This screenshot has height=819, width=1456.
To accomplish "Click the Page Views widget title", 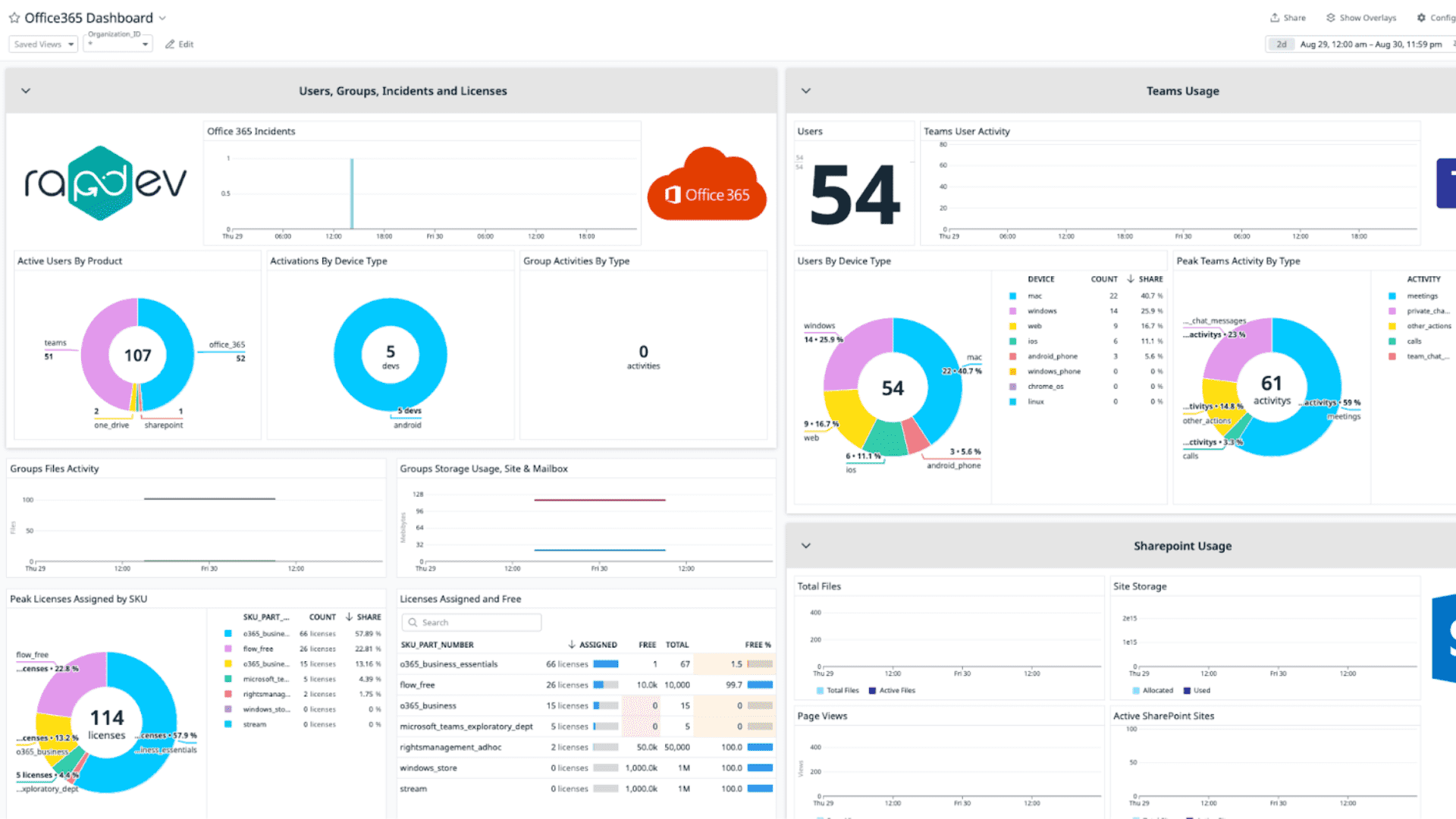I will [x=822, y=716].
